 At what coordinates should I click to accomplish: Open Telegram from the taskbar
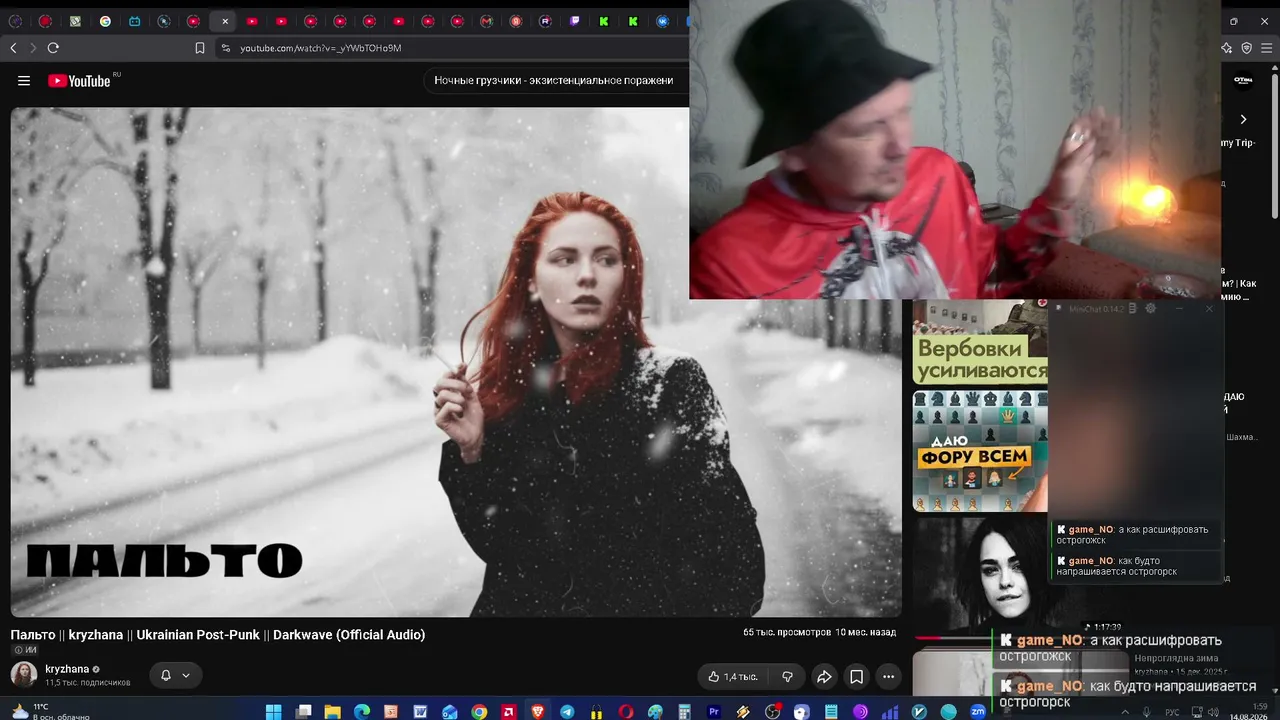click(567, 712)
